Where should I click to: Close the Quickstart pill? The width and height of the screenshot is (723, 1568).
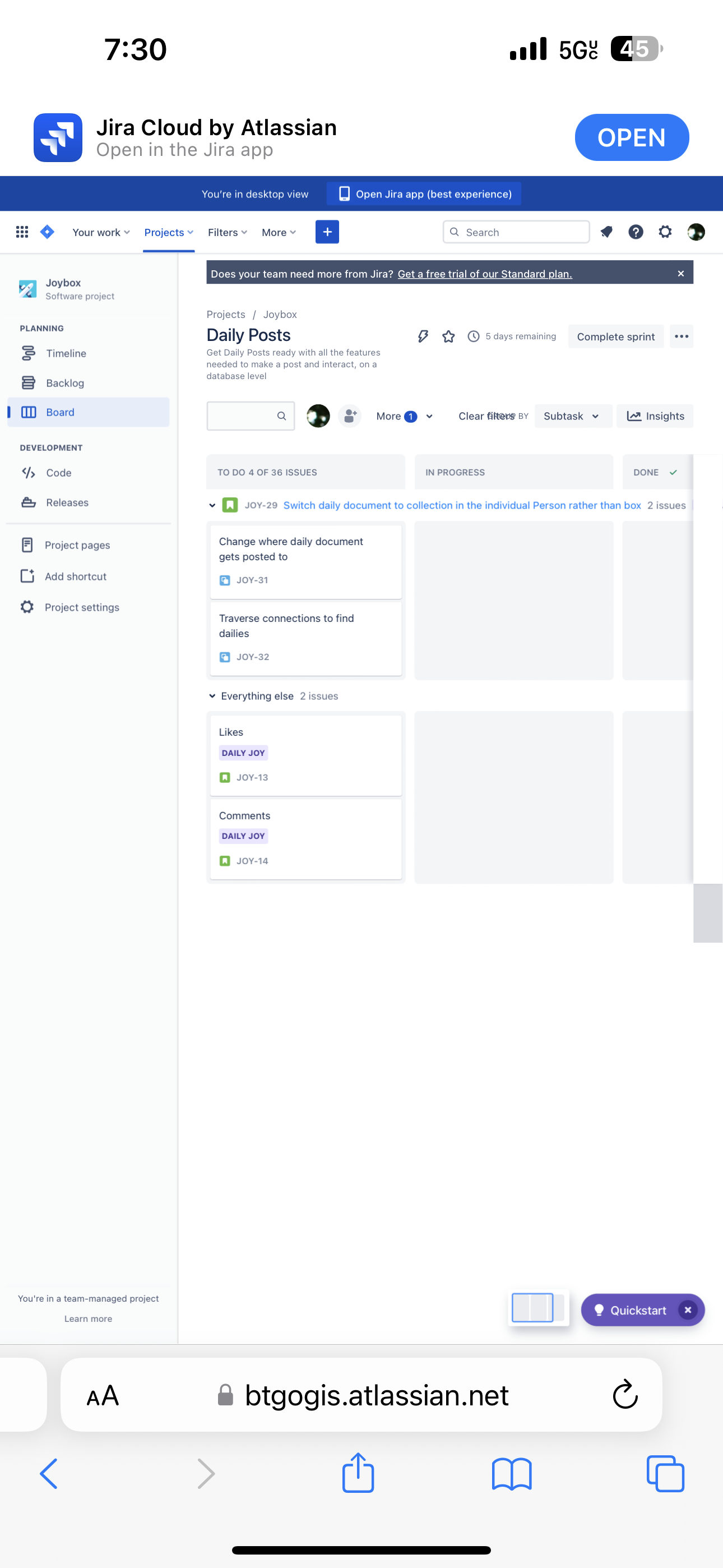tap(687, 1310)
